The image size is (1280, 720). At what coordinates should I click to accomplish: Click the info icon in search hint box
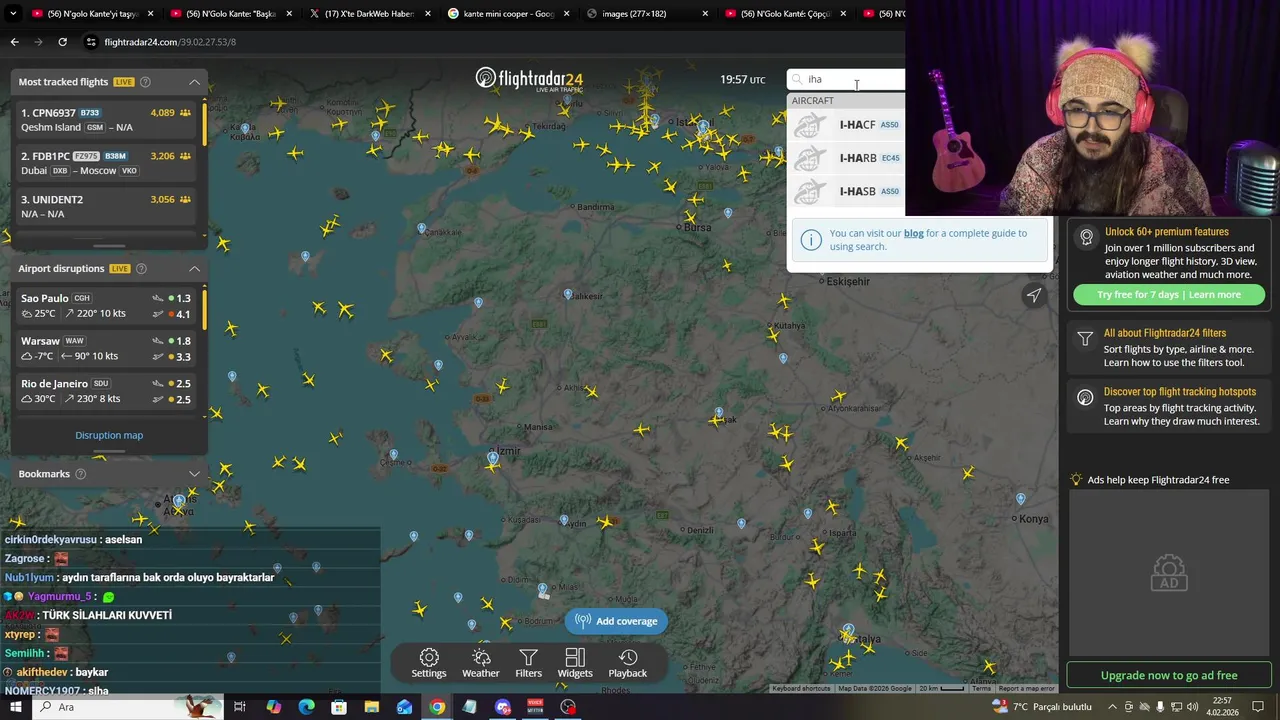(811, 240)
